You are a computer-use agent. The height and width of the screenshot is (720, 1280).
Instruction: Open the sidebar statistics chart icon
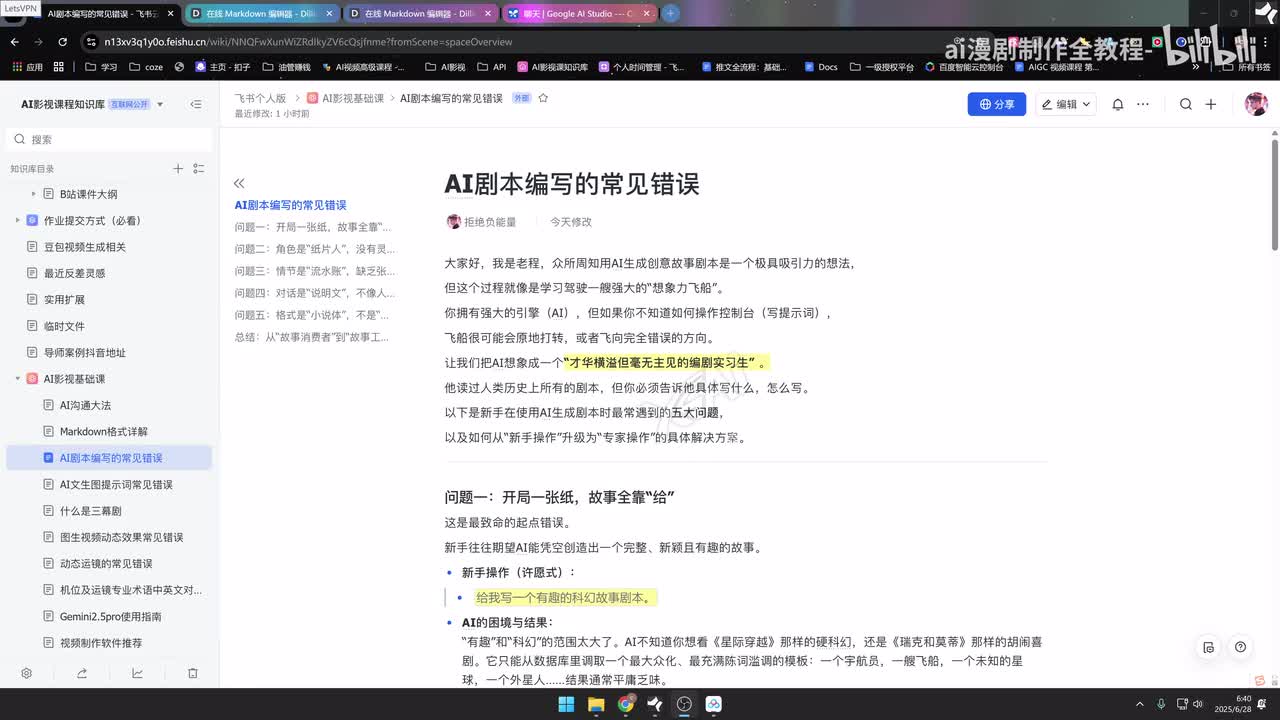[x=137, y=674]
